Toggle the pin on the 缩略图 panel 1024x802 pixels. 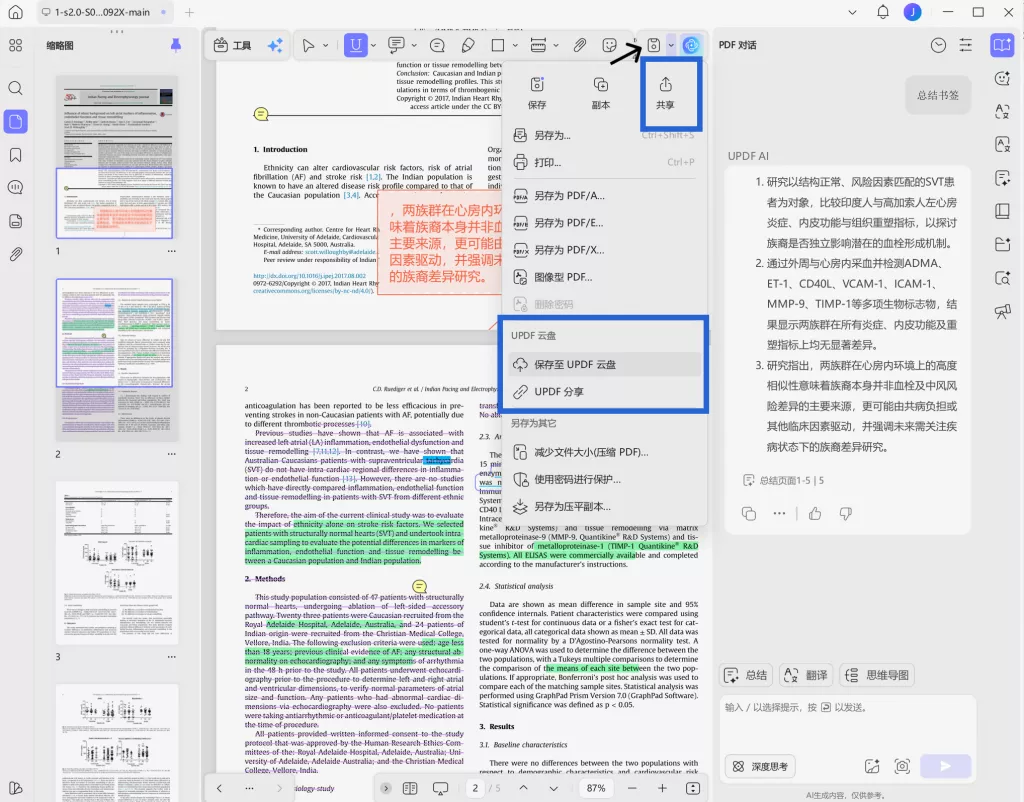coord(175,45)
